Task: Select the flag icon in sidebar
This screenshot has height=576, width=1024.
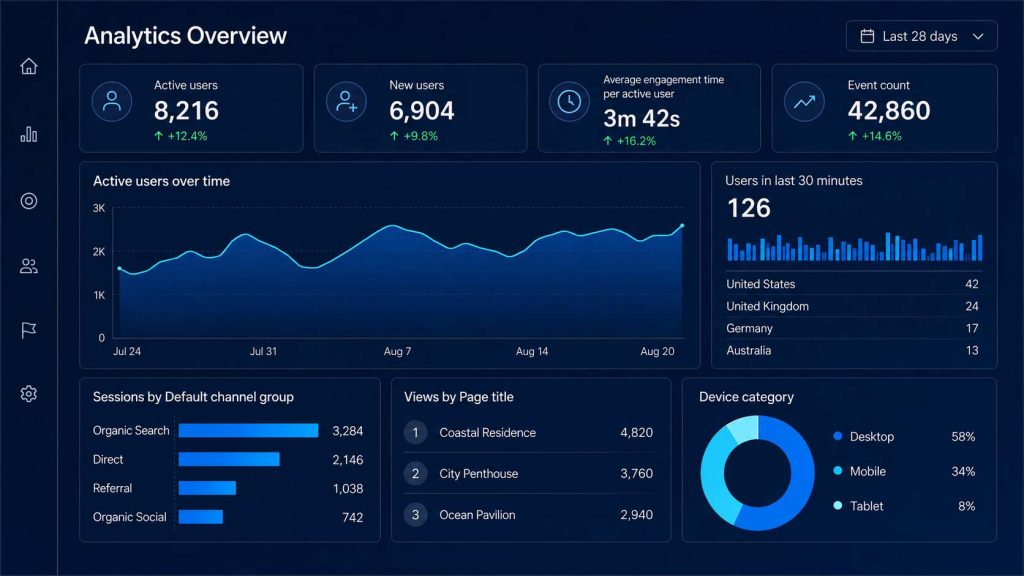Action: tap(28, 330)
